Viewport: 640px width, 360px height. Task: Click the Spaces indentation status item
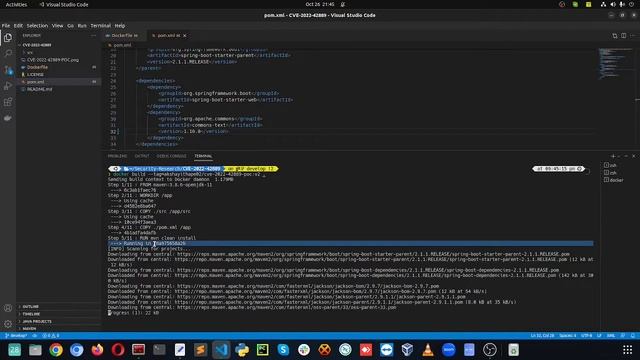(x=567, y=336)
